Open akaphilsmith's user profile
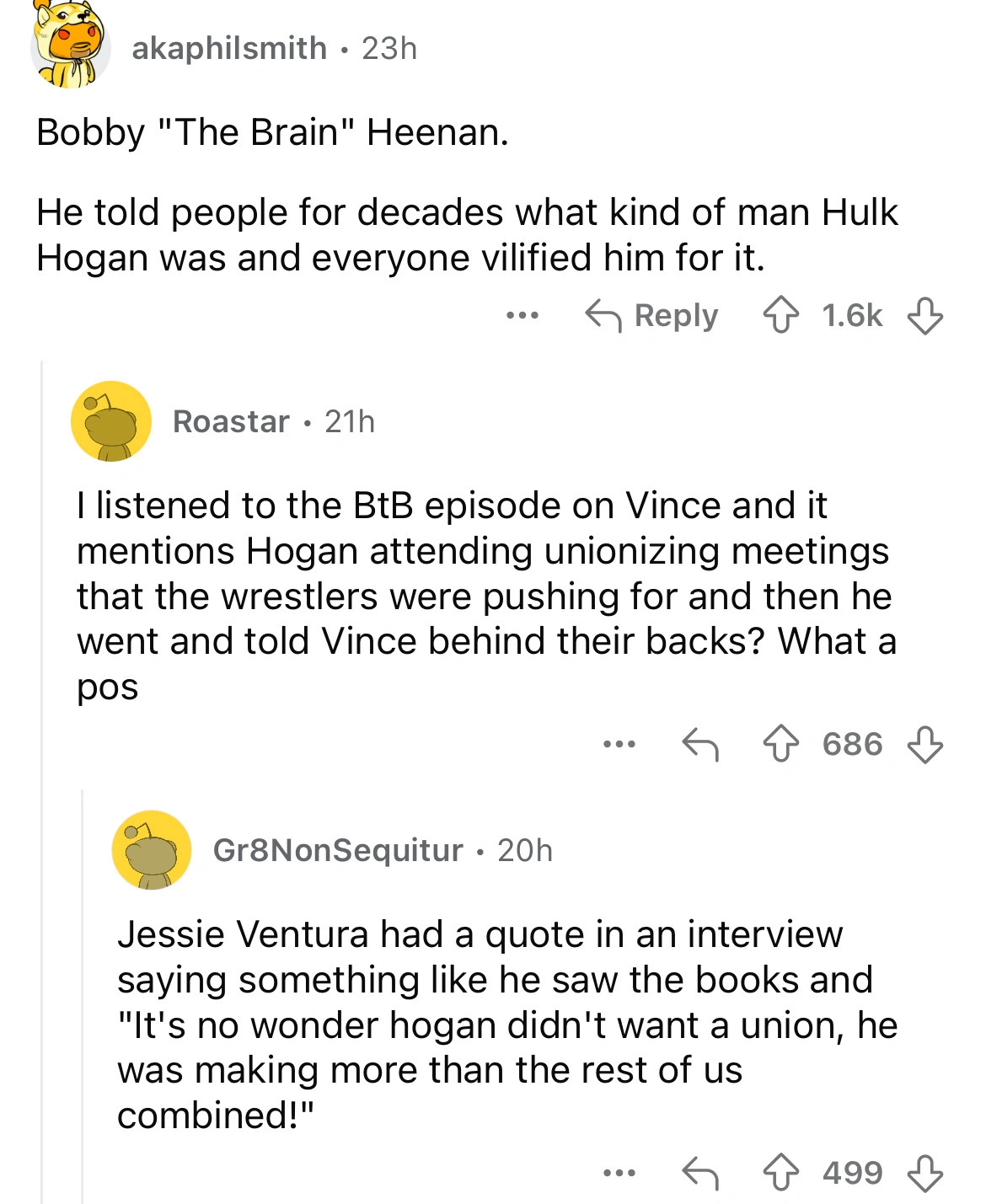The image size is (986, 1204). point(229,48)
